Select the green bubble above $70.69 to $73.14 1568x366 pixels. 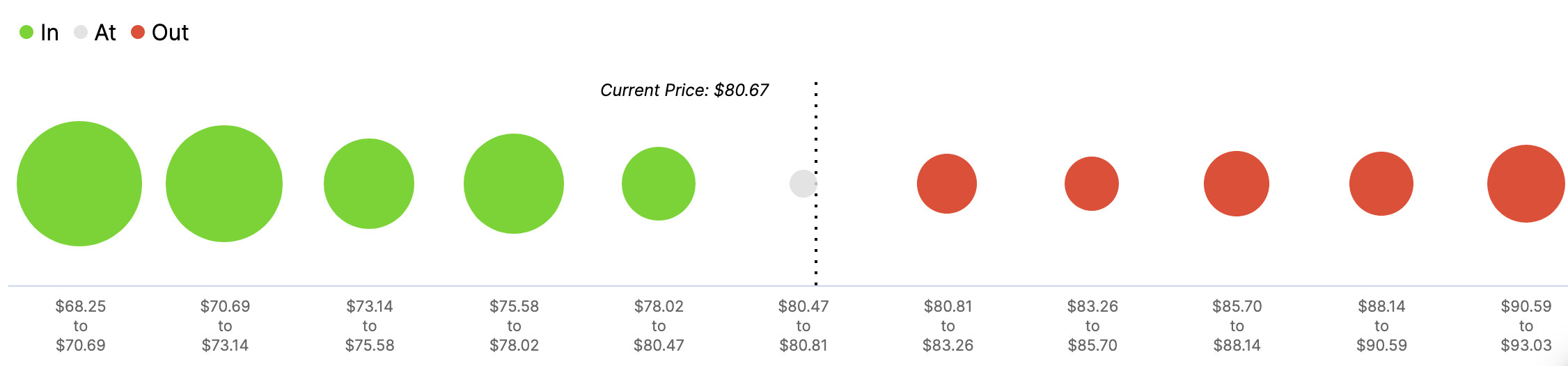coord(224,184)
